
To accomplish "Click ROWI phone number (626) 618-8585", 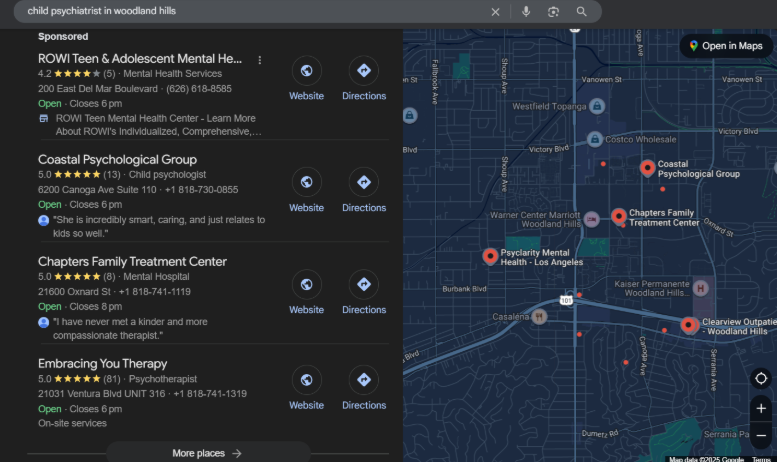I will (199, 89).
